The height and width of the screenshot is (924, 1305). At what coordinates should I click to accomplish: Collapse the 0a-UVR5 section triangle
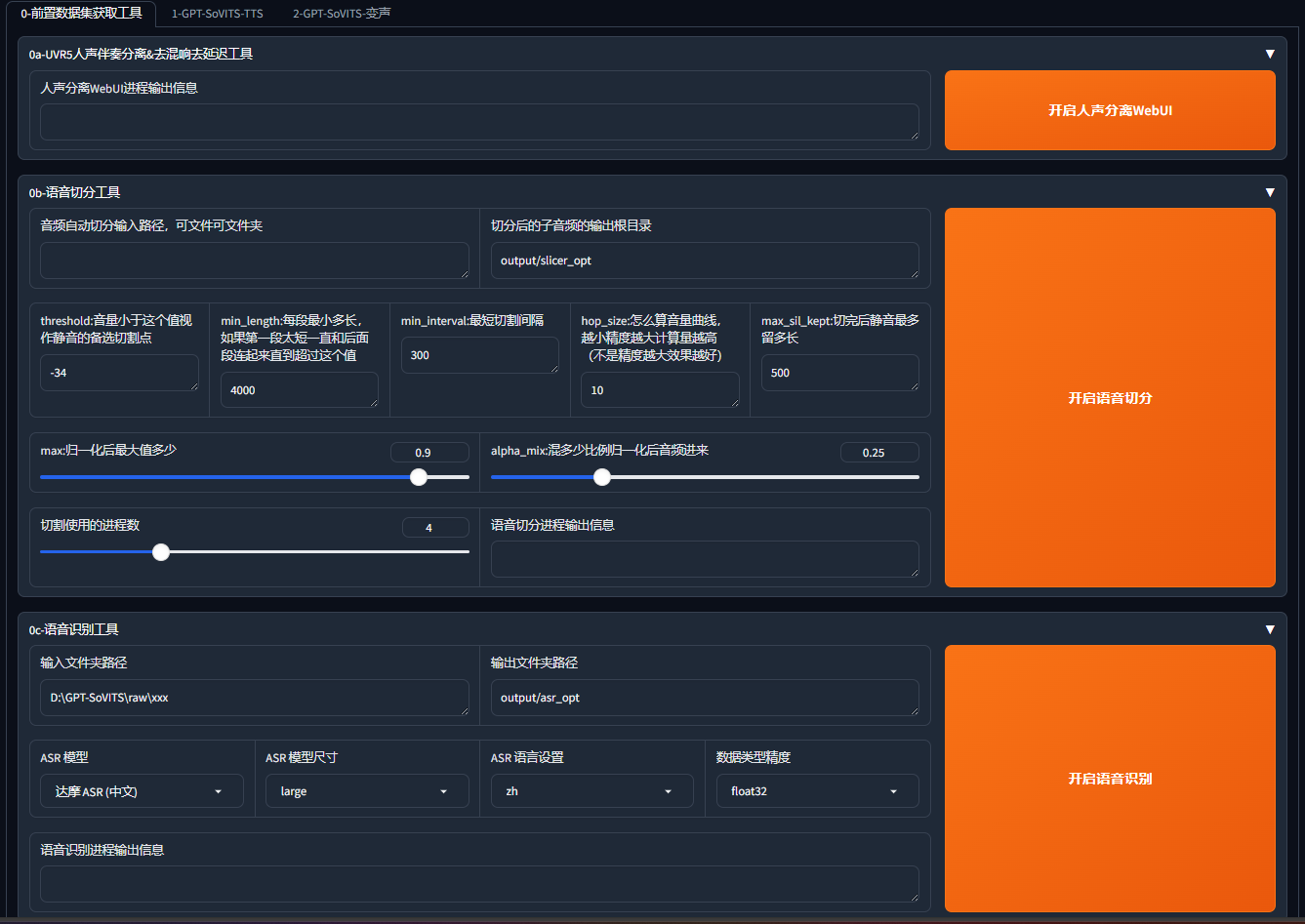(x=1270, y=54)
